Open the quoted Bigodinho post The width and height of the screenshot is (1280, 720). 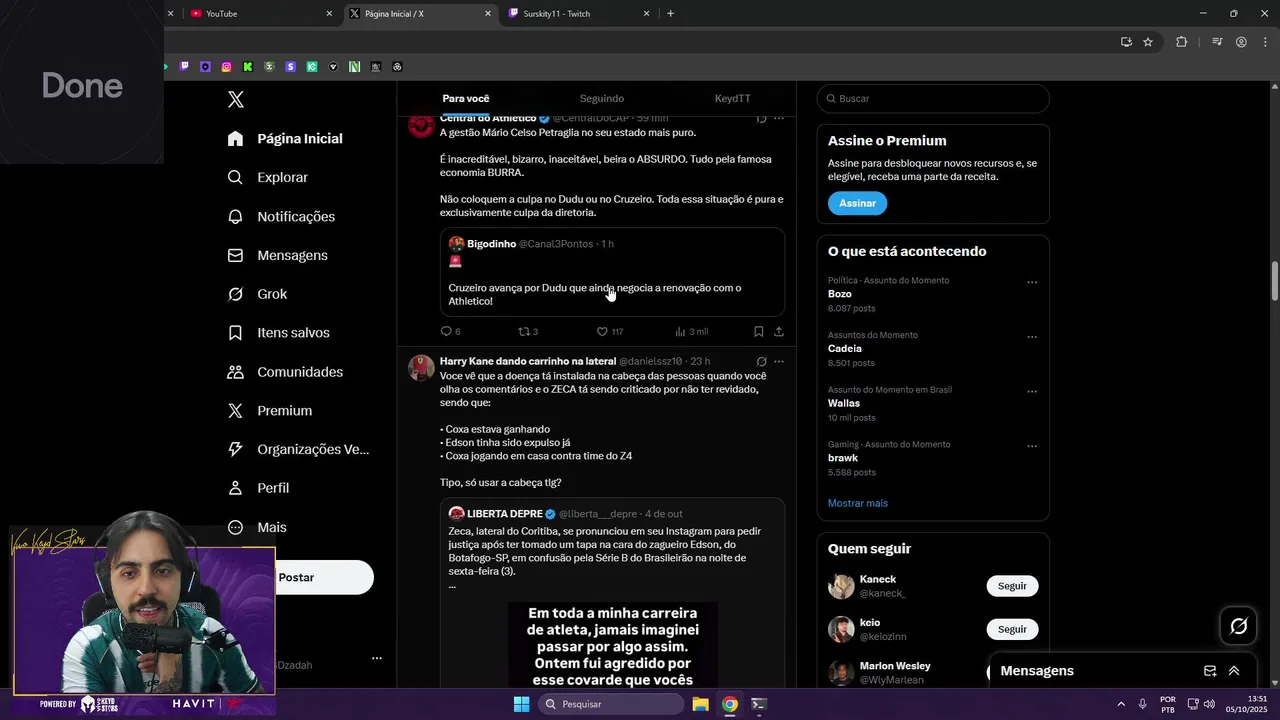click(x=613, y=272)
